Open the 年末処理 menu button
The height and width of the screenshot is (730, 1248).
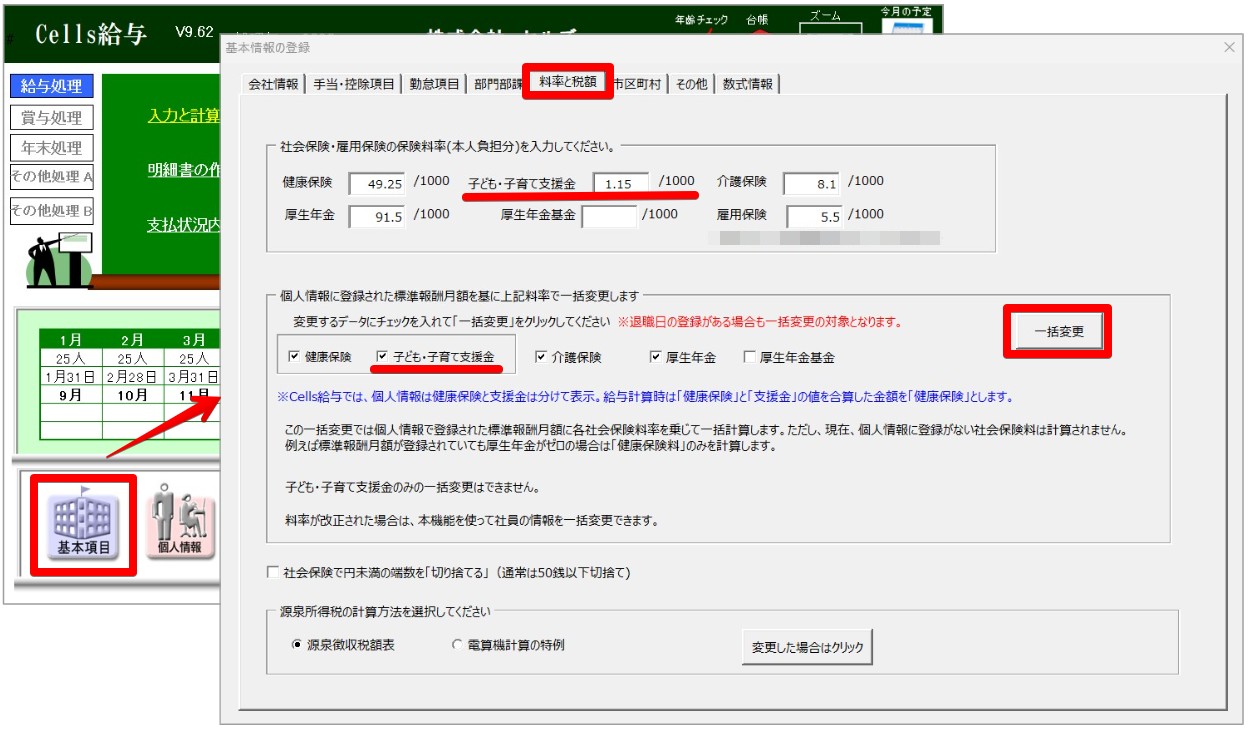52,148
